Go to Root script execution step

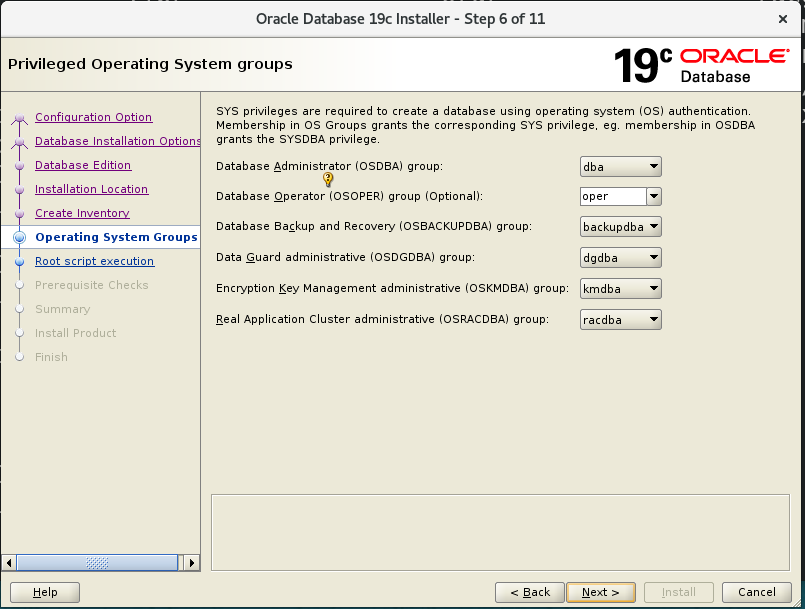point(94,261)
